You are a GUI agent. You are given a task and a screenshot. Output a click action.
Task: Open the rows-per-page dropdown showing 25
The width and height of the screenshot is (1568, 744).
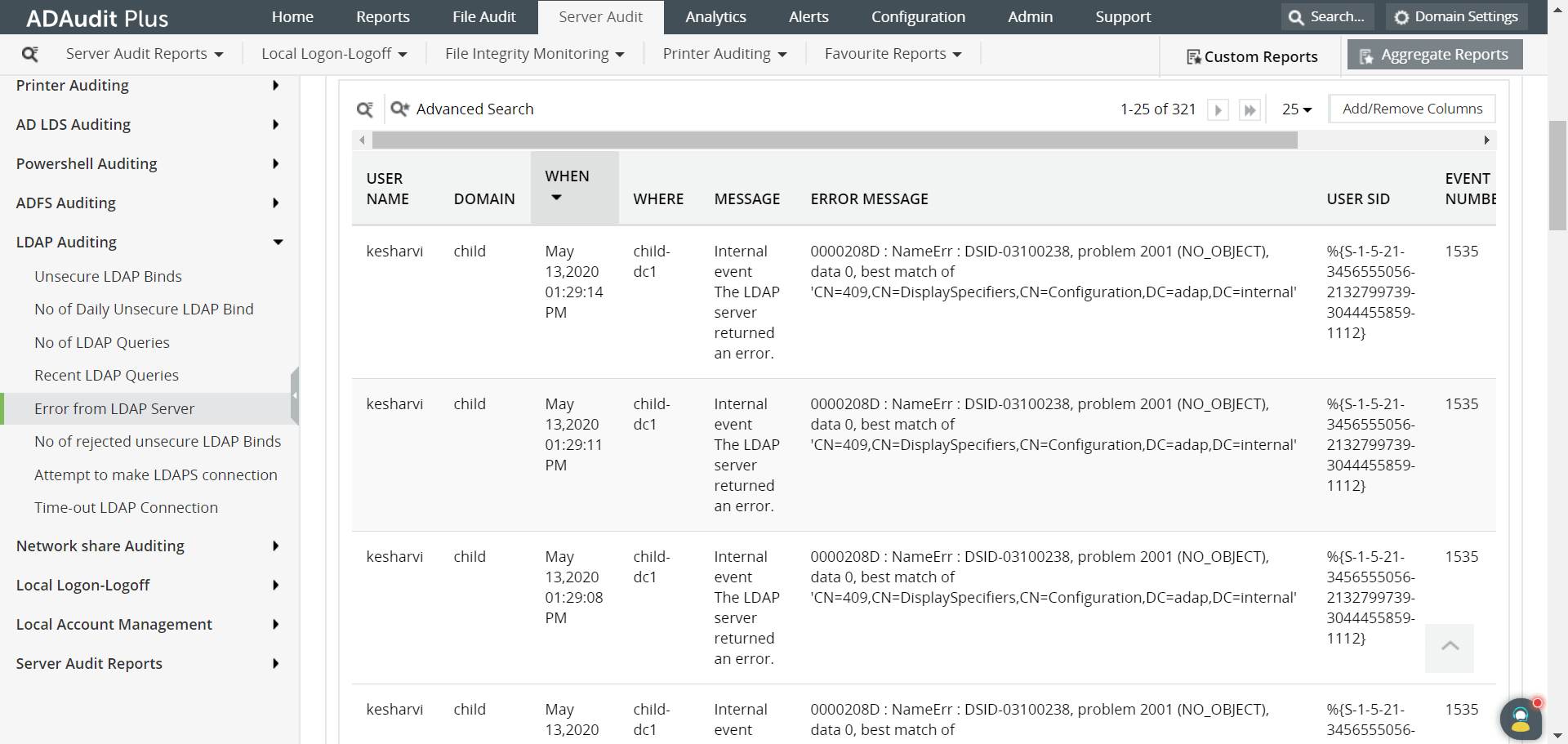(x=1297, y=109)
